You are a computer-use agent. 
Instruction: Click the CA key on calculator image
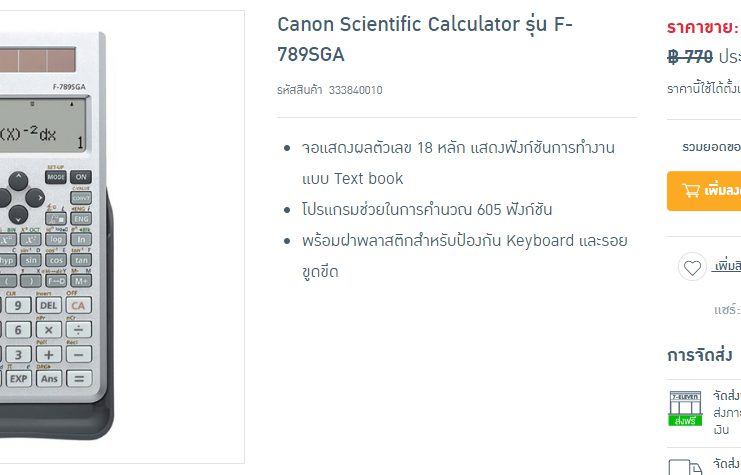(x=78, y=305)
